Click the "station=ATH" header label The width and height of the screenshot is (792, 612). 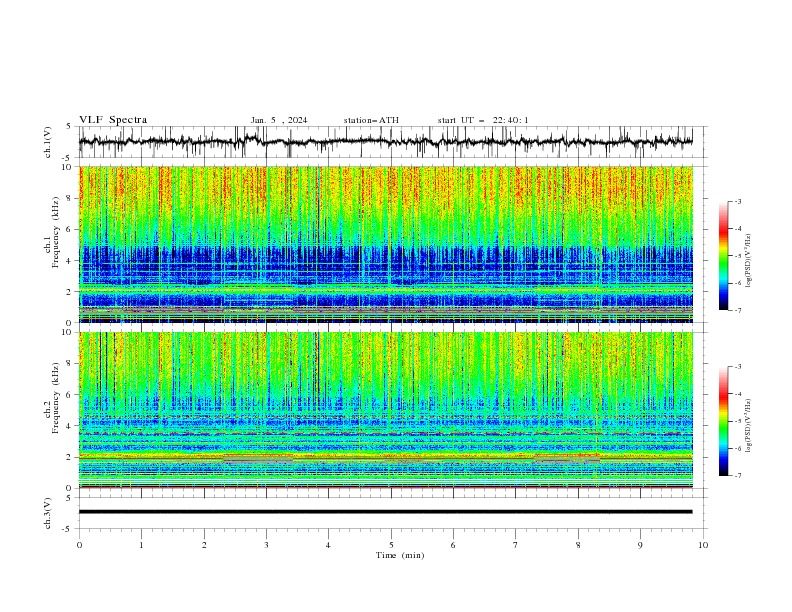371,120
